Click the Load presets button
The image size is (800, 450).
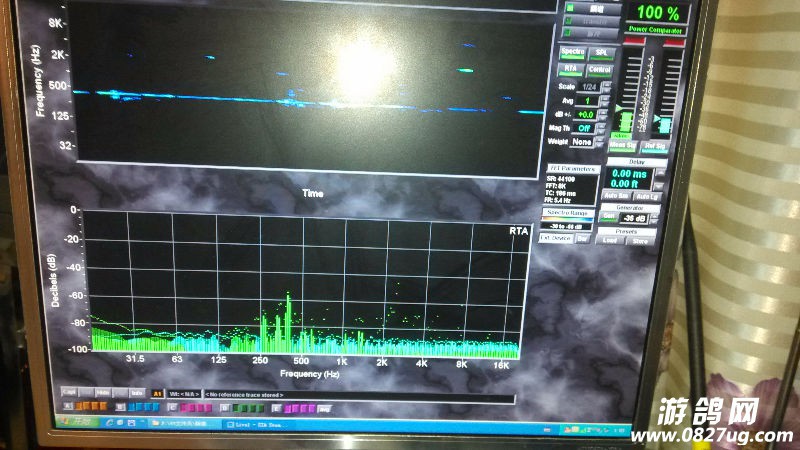pyautogui.click(x=612, y=240)
